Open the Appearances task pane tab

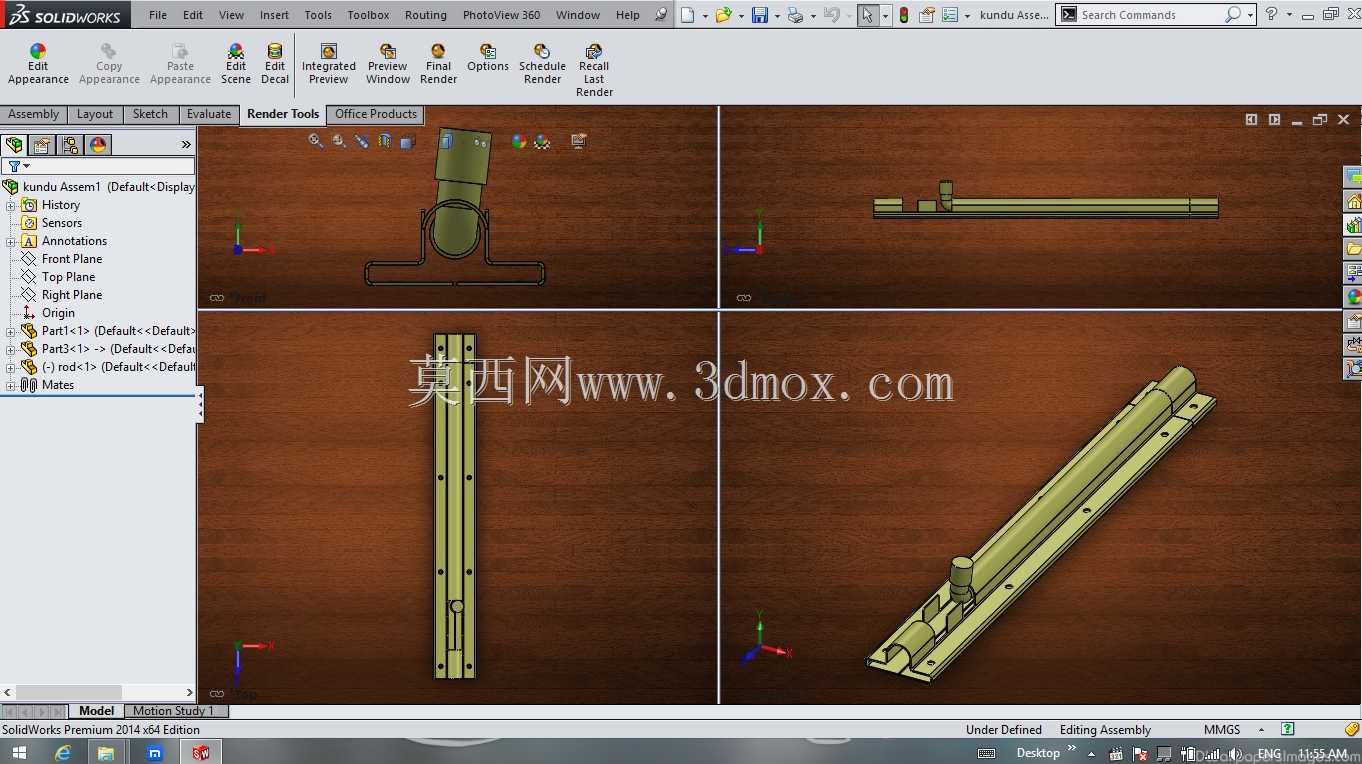click(1354, 296)
